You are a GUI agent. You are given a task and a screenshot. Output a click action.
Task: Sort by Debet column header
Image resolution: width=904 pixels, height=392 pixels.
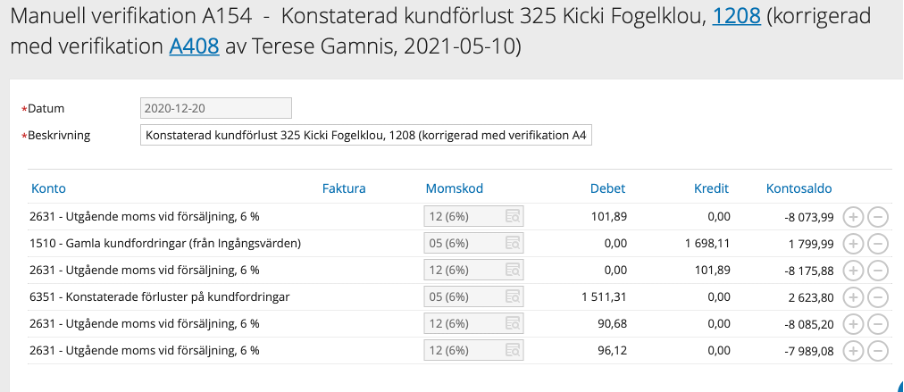pos(608,189)
